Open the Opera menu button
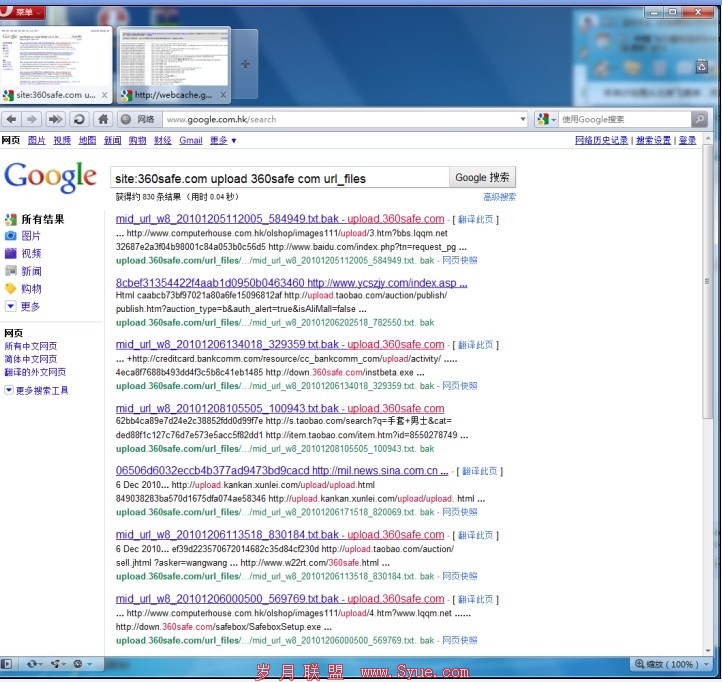722x682 pixels. tap(22, 11)
